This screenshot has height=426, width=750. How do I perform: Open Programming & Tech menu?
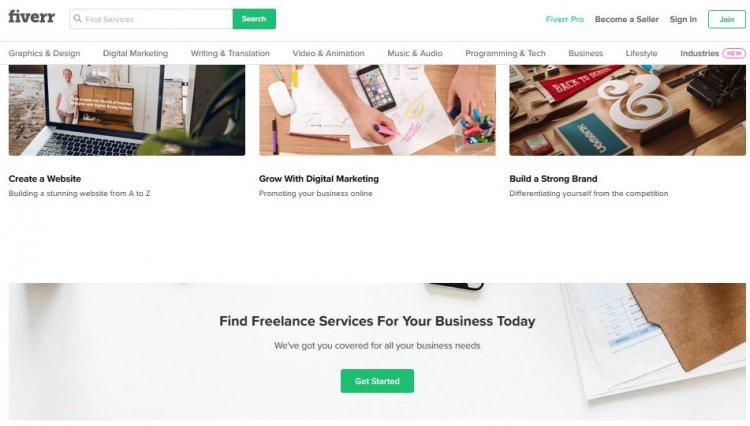coord(505,53)
